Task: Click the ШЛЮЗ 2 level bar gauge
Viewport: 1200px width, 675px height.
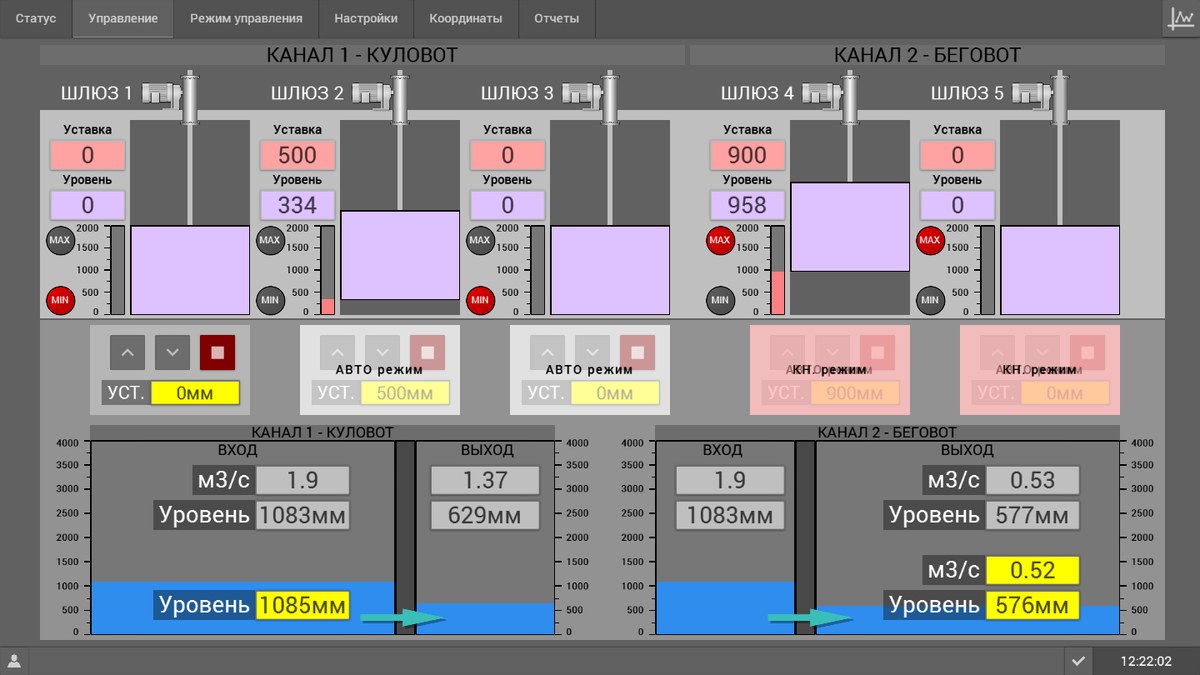Action: [327, 270]
